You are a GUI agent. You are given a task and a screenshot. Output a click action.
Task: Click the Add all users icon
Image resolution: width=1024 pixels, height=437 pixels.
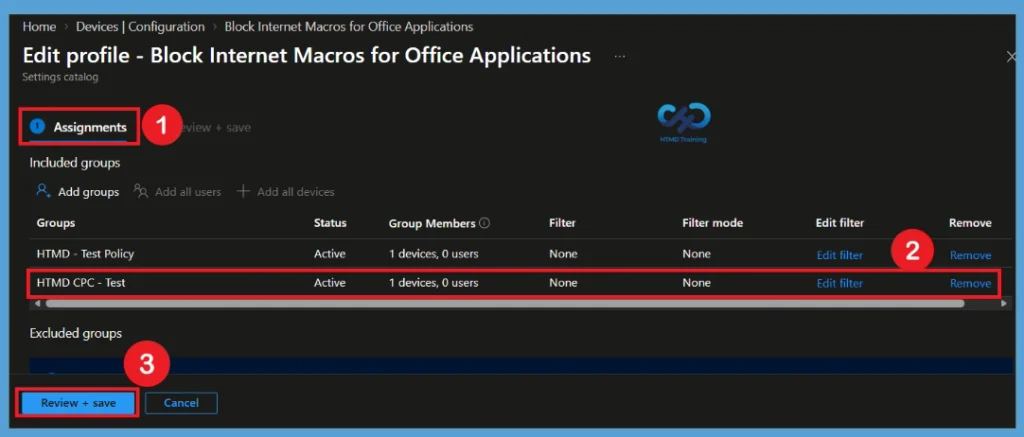pos(140,191)
